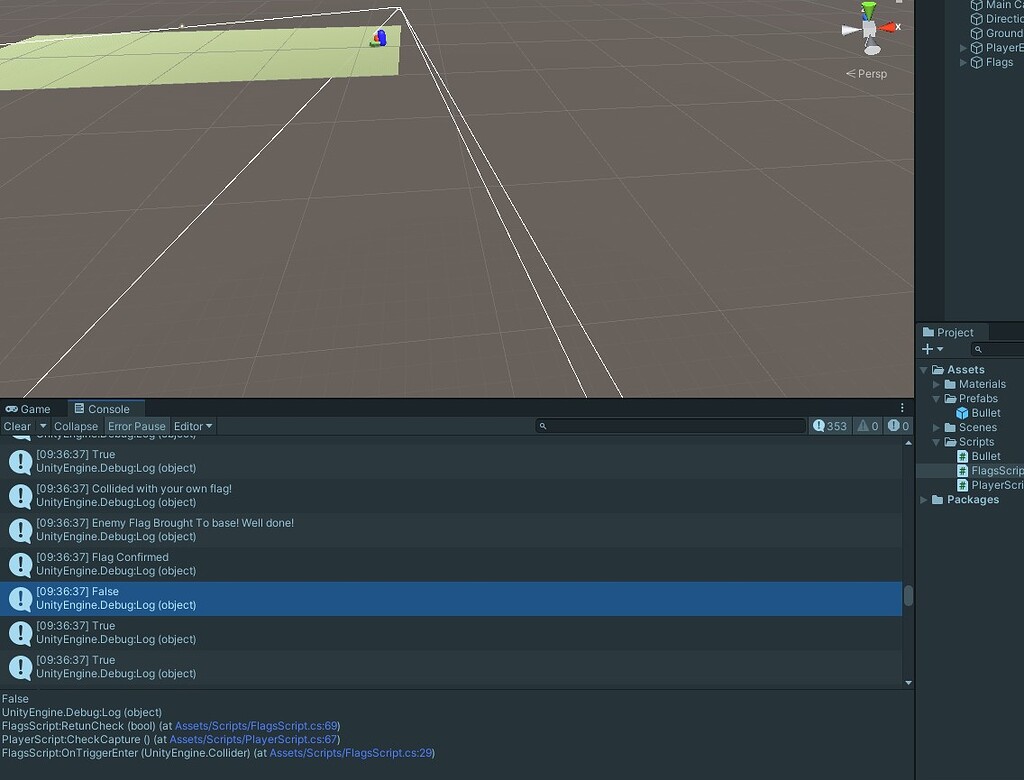
Task: Open the Editor dropdown in the Console toolbar
Action: click(x=192, y=425)
